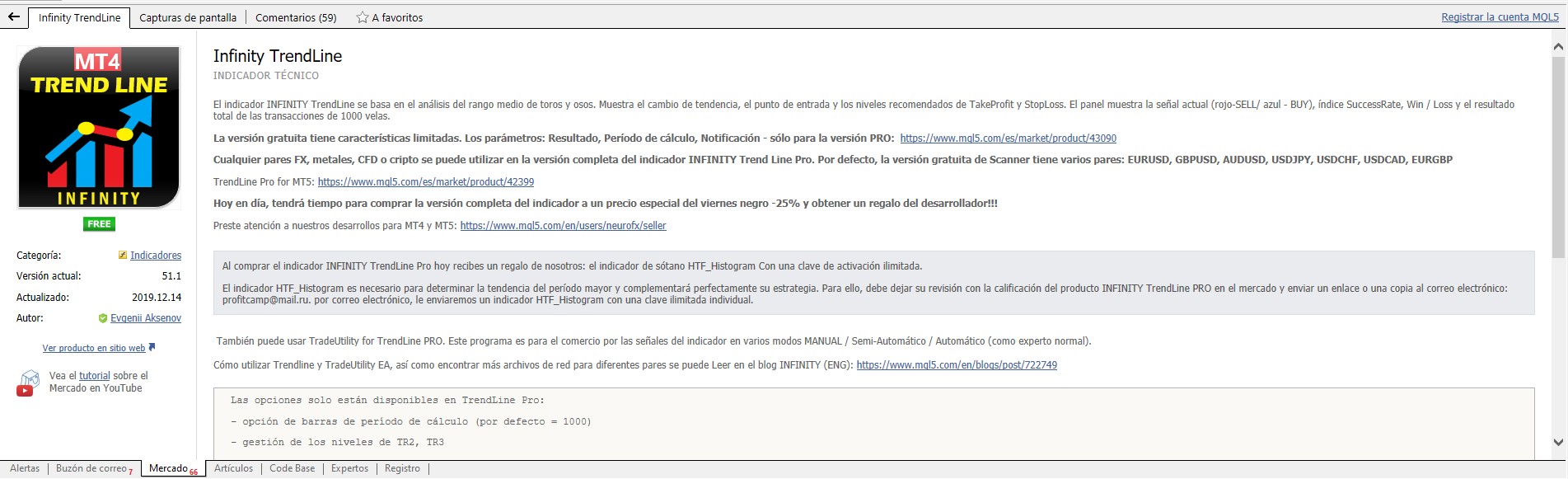The height and width of the screenshot is (479, 1568).
Task: Select the Mercado bottom tab
Action: [172, 468]
